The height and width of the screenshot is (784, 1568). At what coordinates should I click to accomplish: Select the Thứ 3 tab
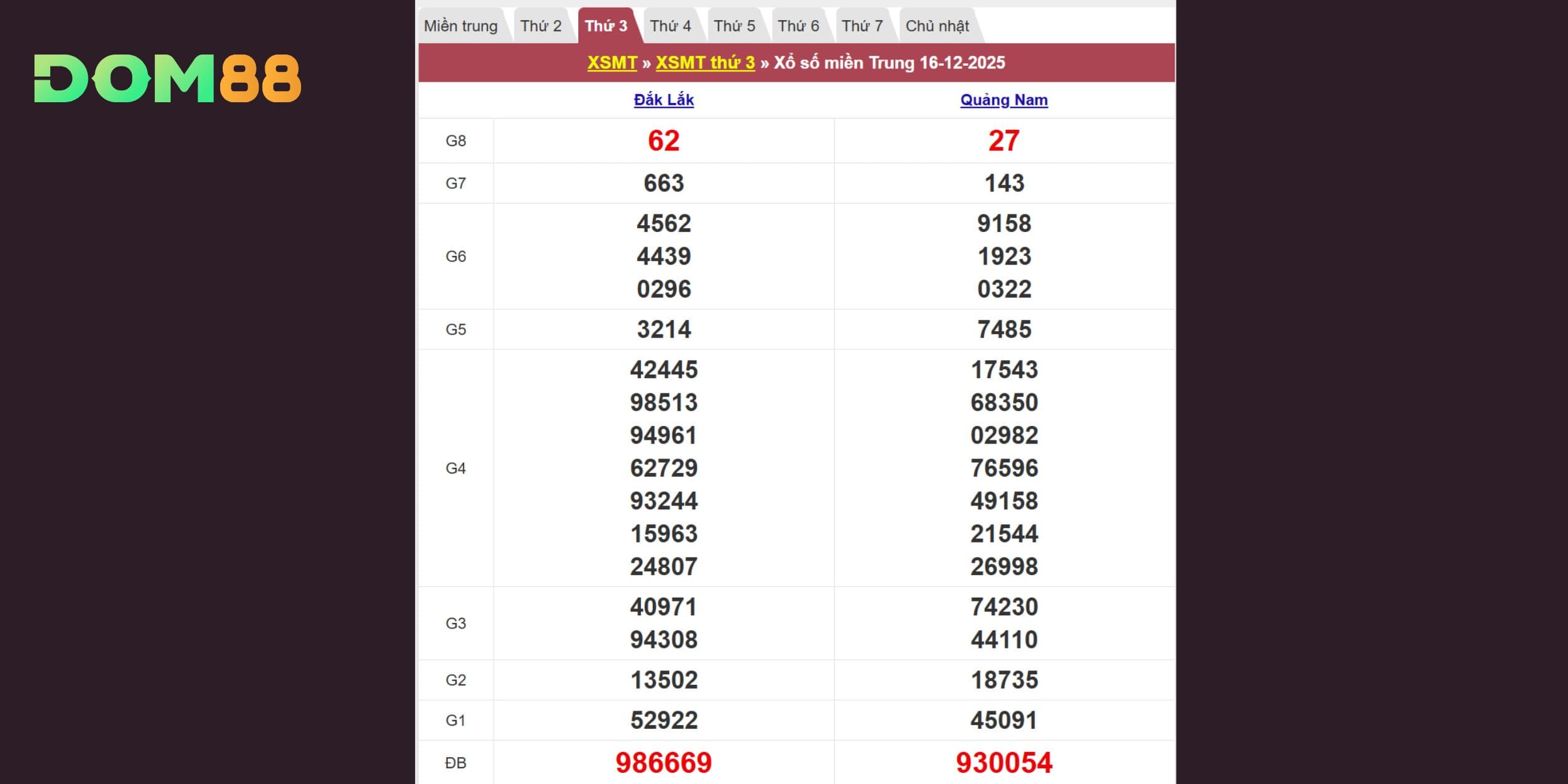tap(605, 26)
